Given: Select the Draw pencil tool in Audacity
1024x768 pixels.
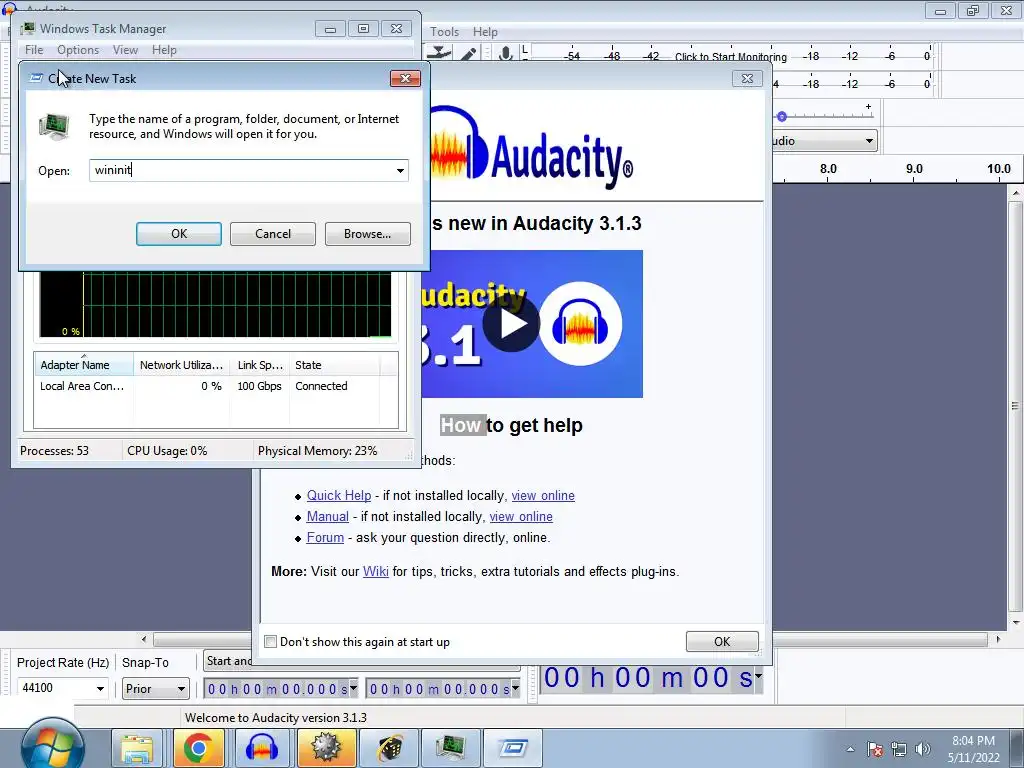Looking at the screenshot, I should (468, 54).
